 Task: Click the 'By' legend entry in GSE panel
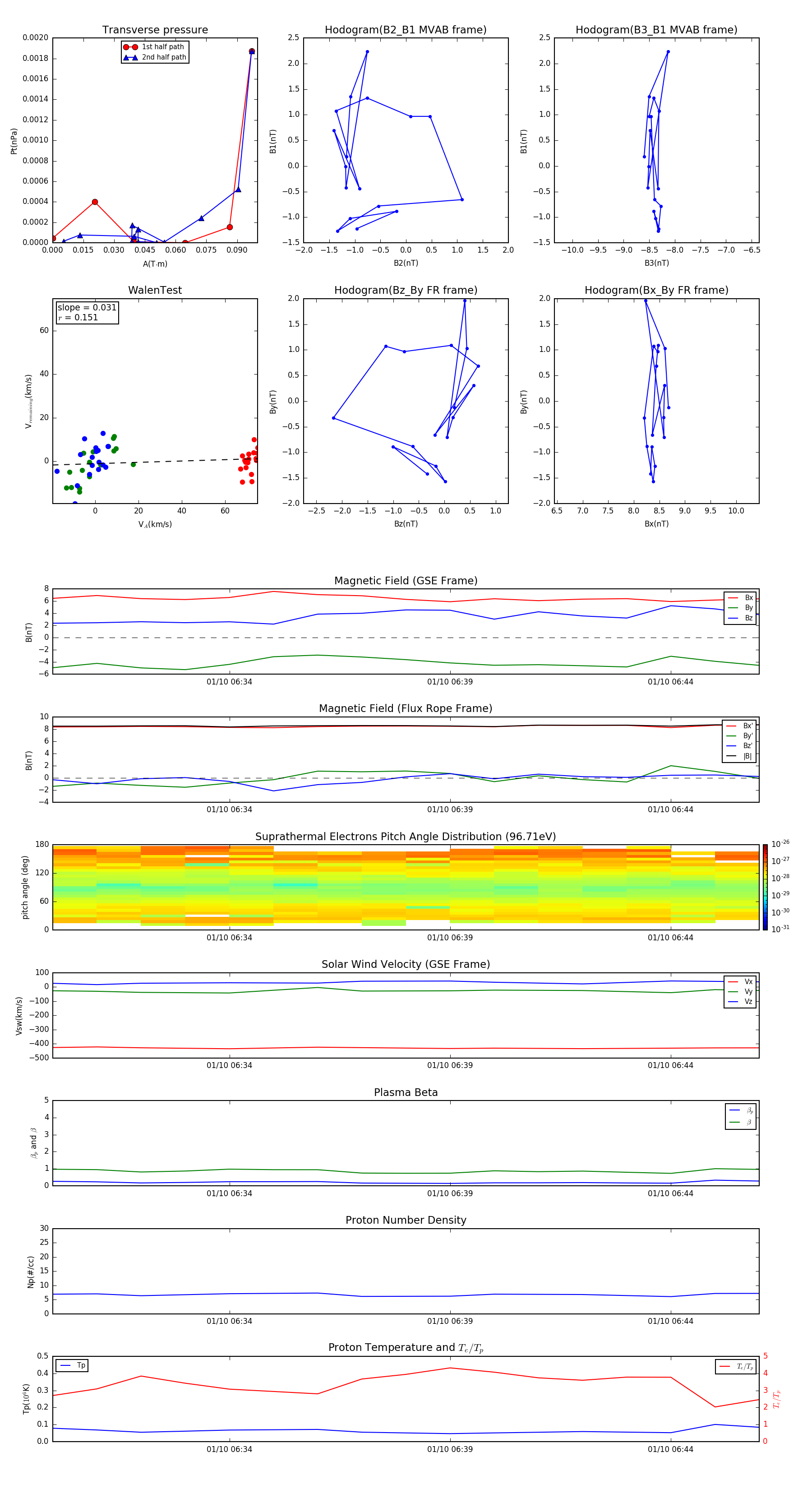coord(740,607)
